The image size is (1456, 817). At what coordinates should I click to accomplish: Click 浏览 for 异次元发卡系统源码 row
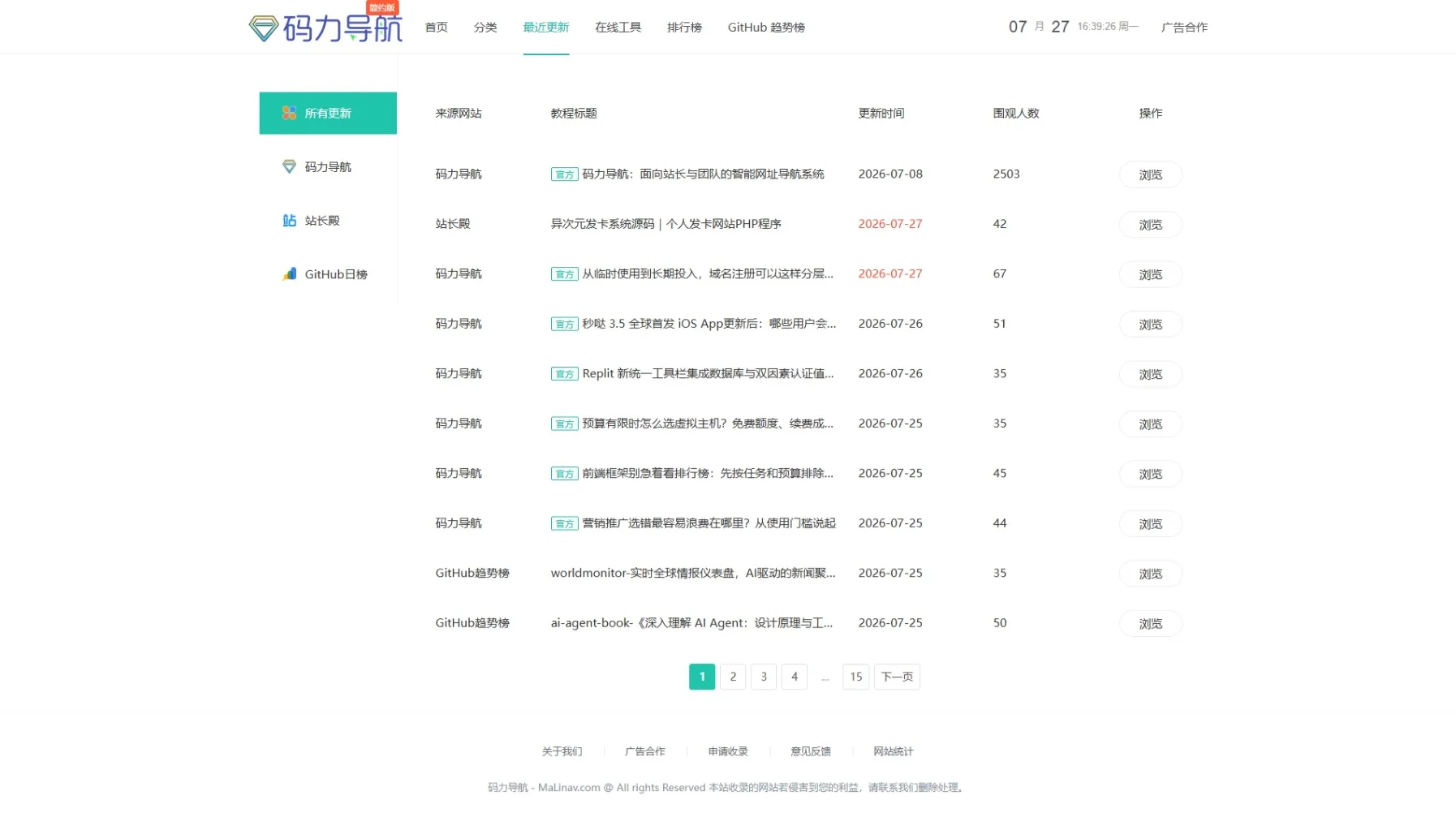click(1150, 225)
